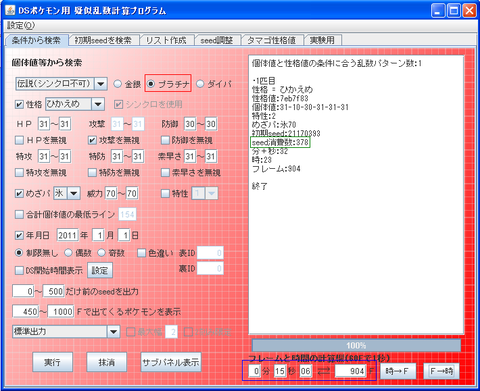Screen dimensions: 480x391
Task: Click the 設定 button beside DS開始時間表示
Action: [x=100, y=270]
